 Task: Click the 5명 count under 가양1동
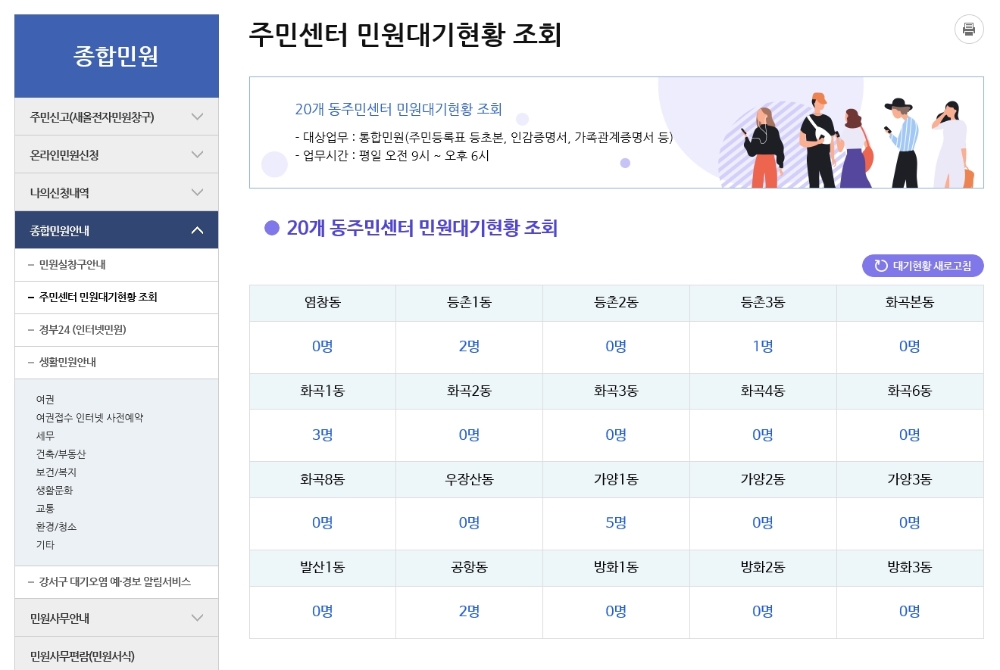pyautogui.click(x=616, y=522)
